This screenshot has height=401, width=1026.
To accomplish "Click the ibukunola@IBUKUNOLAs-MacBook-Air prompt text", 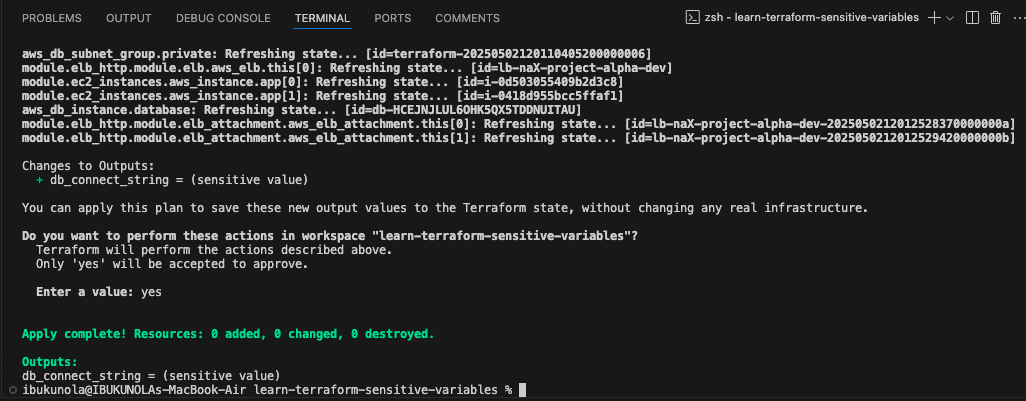I will coord(135,390).
